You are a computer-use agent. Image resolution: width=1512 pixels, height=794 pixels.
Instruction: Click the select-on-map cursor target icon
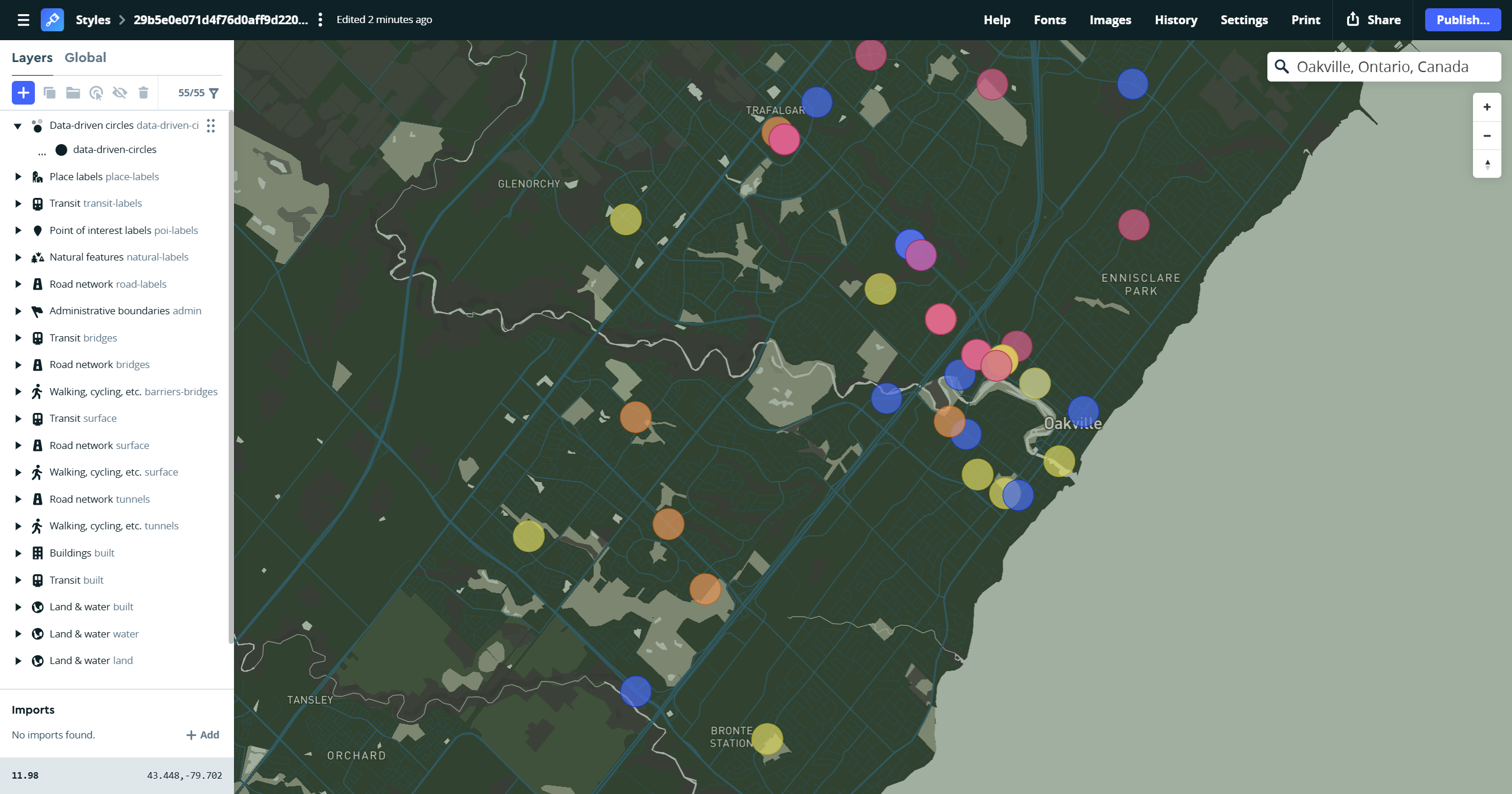[x=96, y=93]
